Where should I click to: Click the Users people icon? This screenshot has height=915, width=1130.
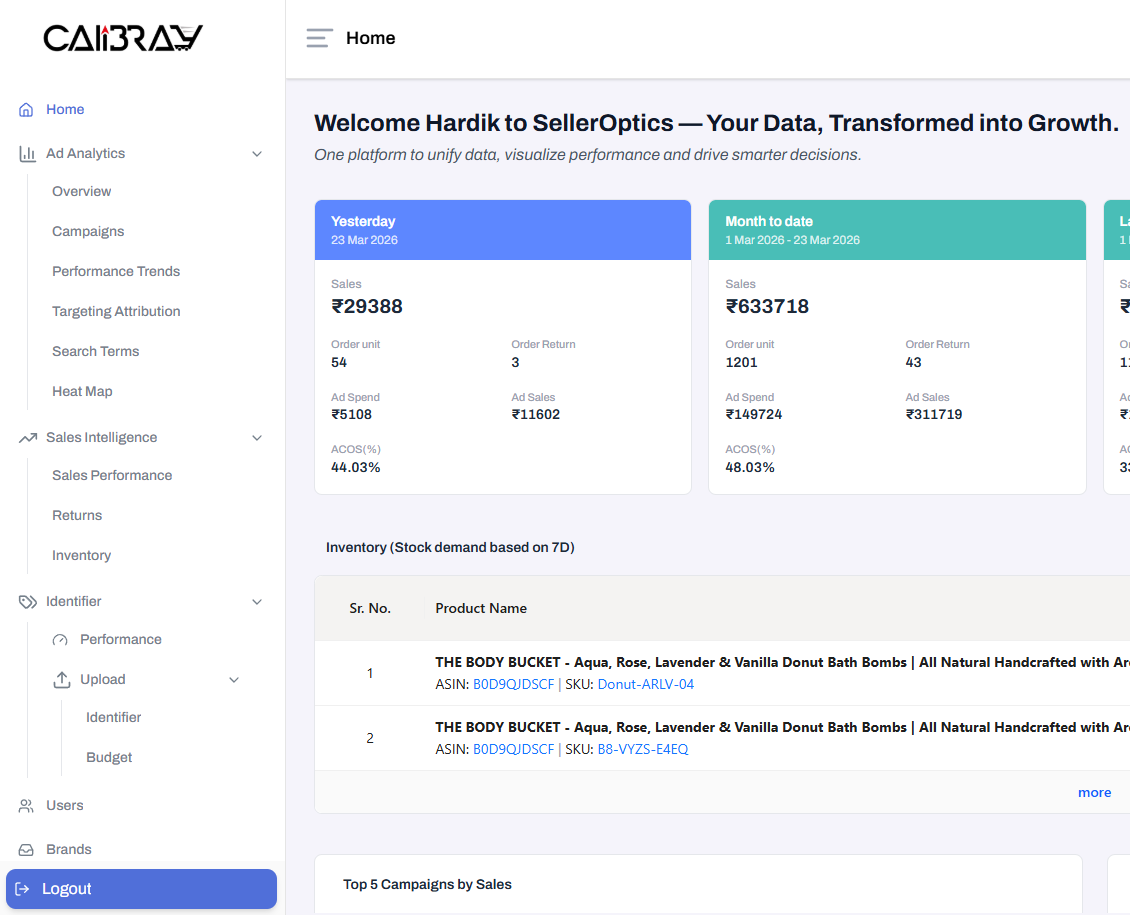point(27,806)
